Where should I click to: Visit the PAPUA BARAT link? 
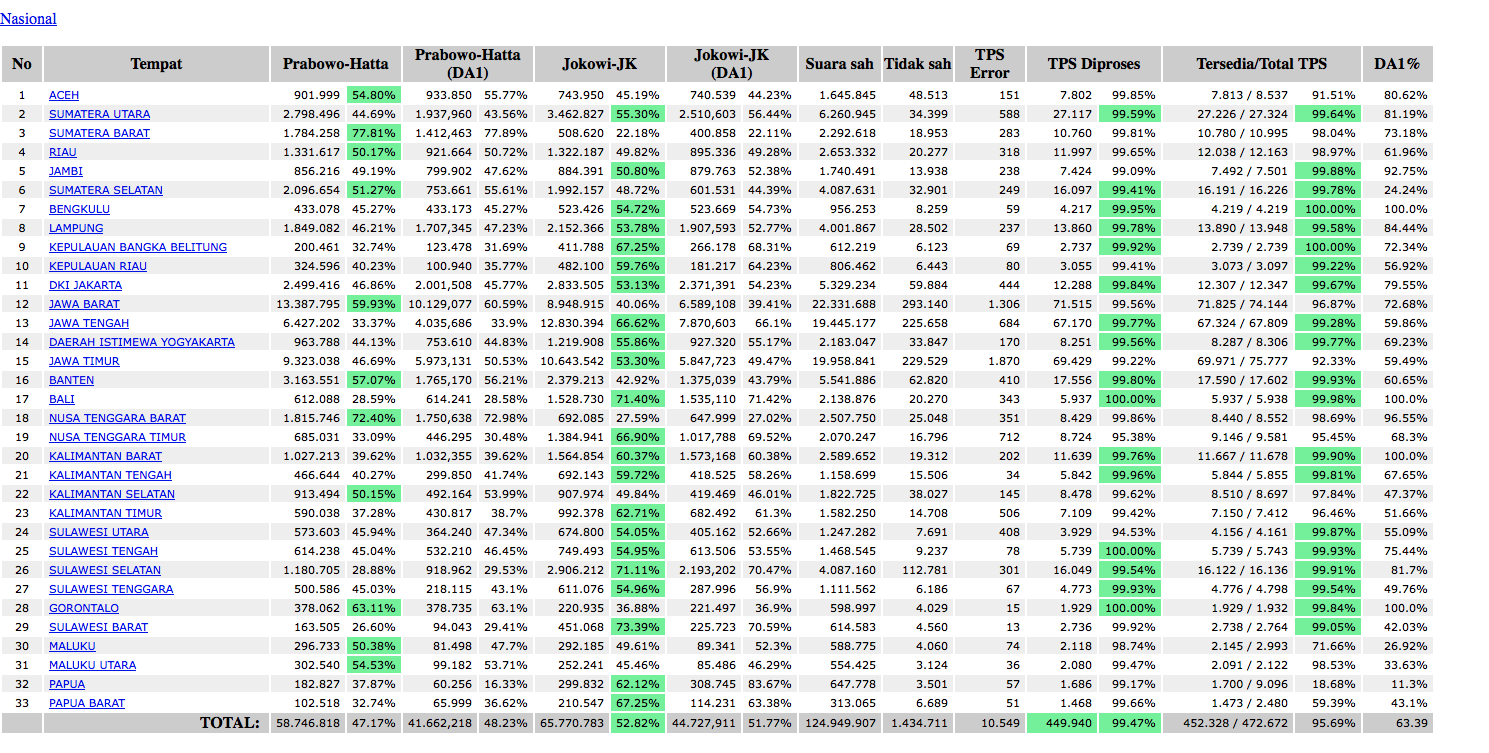87,703
